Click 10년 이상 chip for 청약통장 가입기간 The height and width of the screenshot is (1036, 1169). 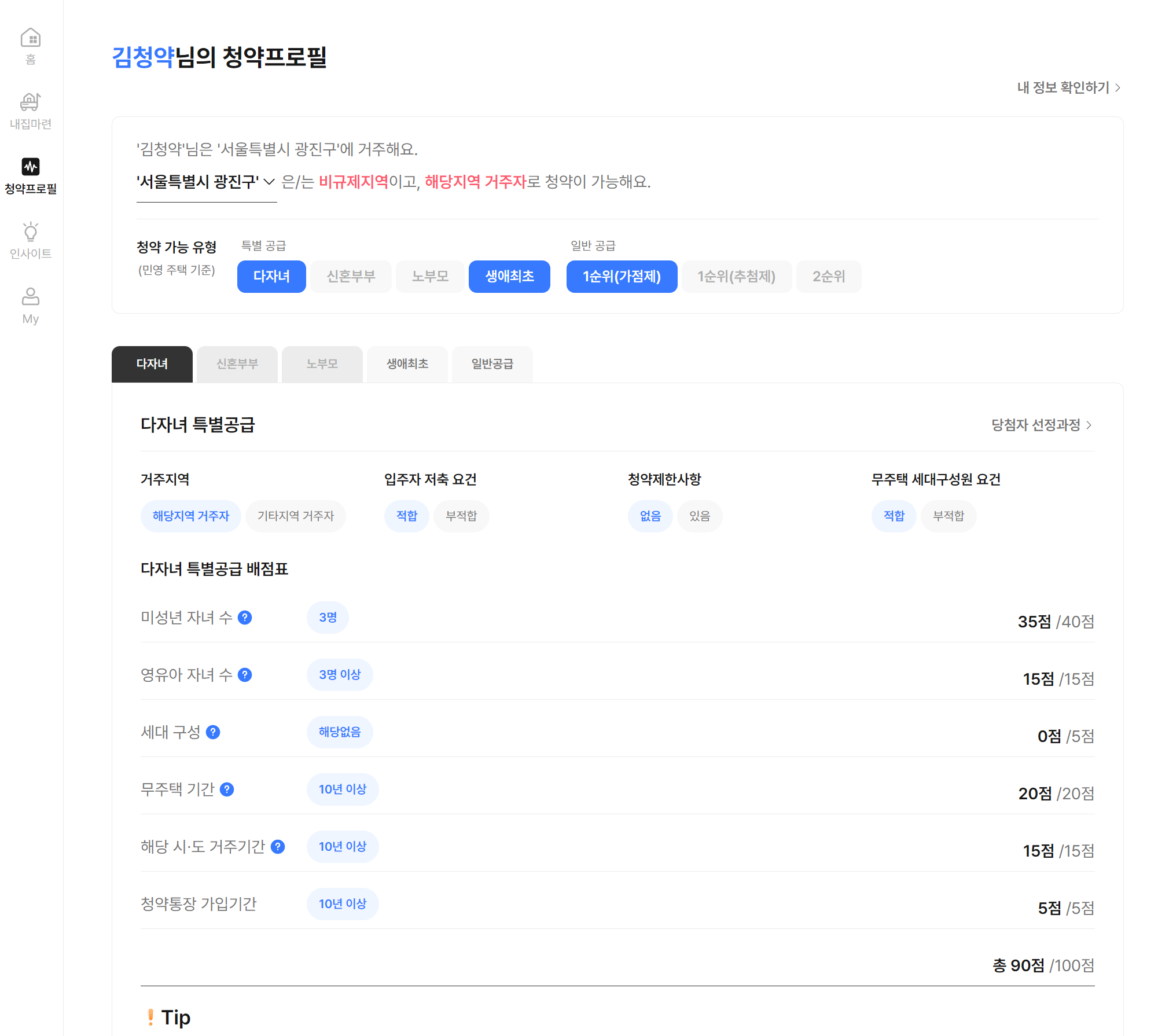[x=343, y=904]
